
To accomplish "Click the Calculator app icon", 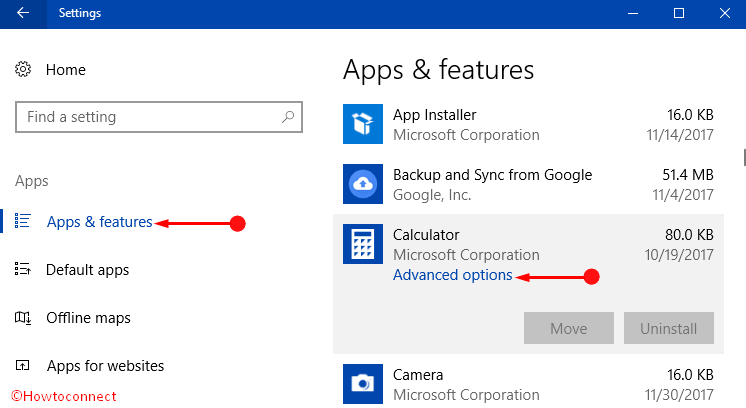I will pos(363,244).
